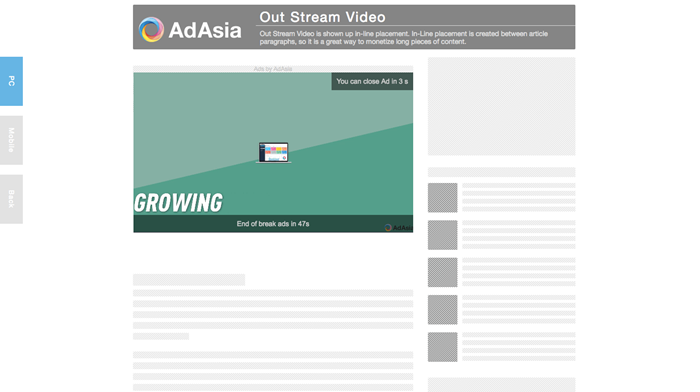Switch to the Mobile tab
Image resolution: width=700 pixels, height=392 pixels.
coord(11,140)
